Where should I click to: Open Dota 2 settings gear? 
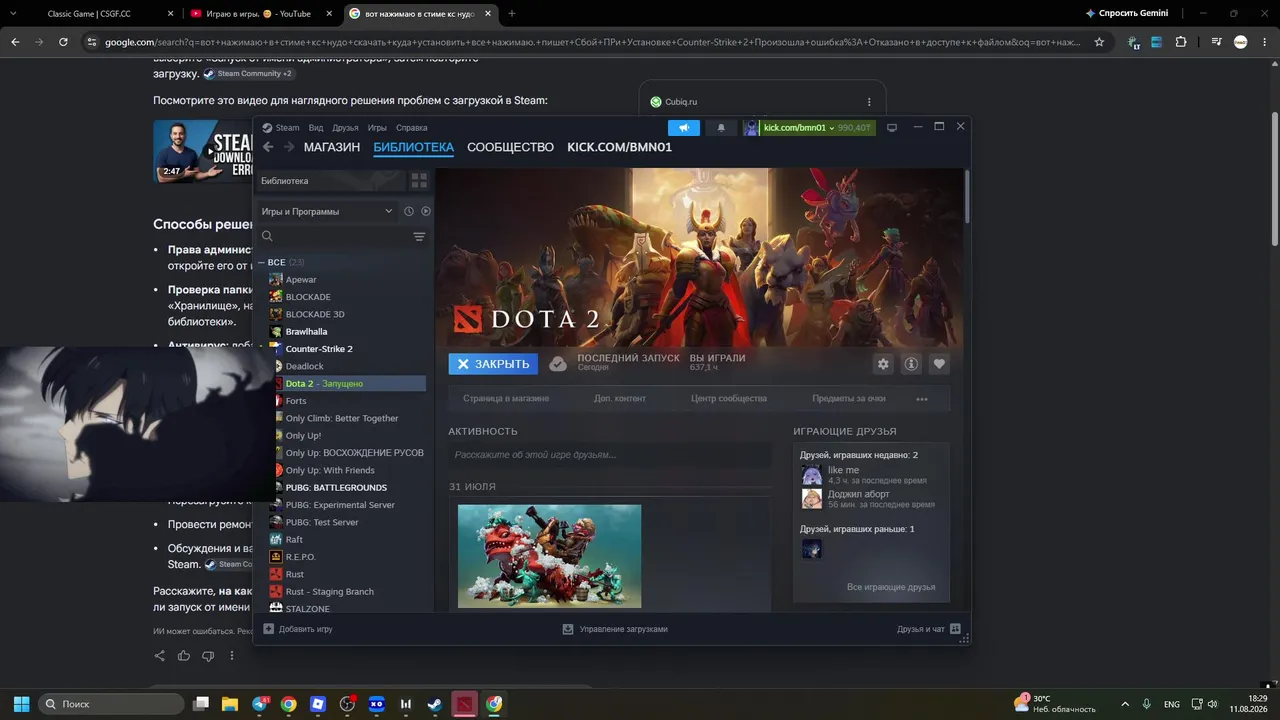coord(883,364)
